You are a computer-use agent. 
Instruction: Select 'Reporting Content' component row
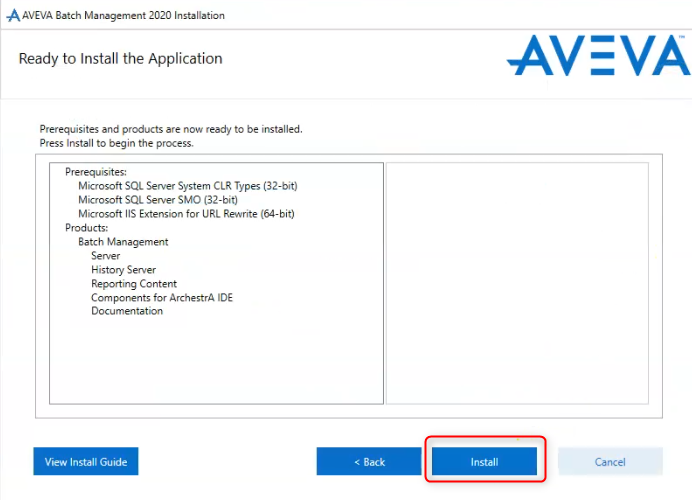(x=134, y=284)
